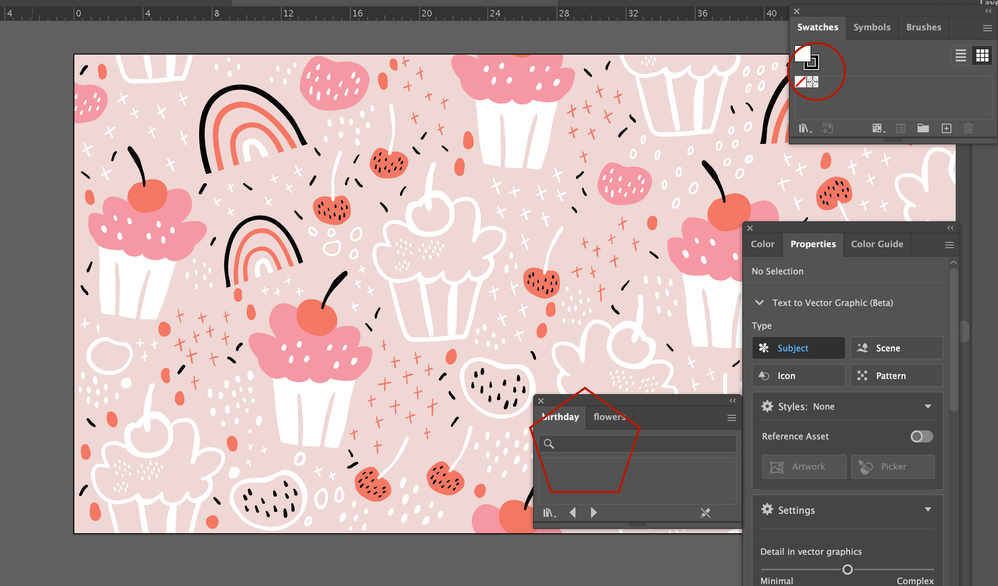Click the birthday library search field
The width and height of the screenshot is (998, 586).
point(640,444)
